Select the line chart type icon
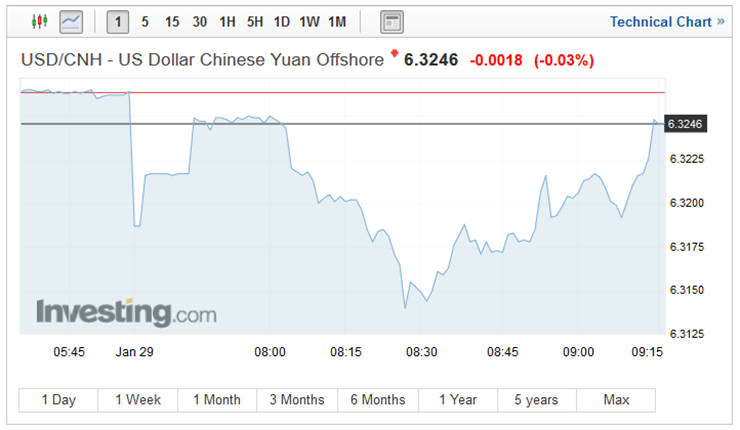Viewport: 740px width, 430px height. [70, 21]
